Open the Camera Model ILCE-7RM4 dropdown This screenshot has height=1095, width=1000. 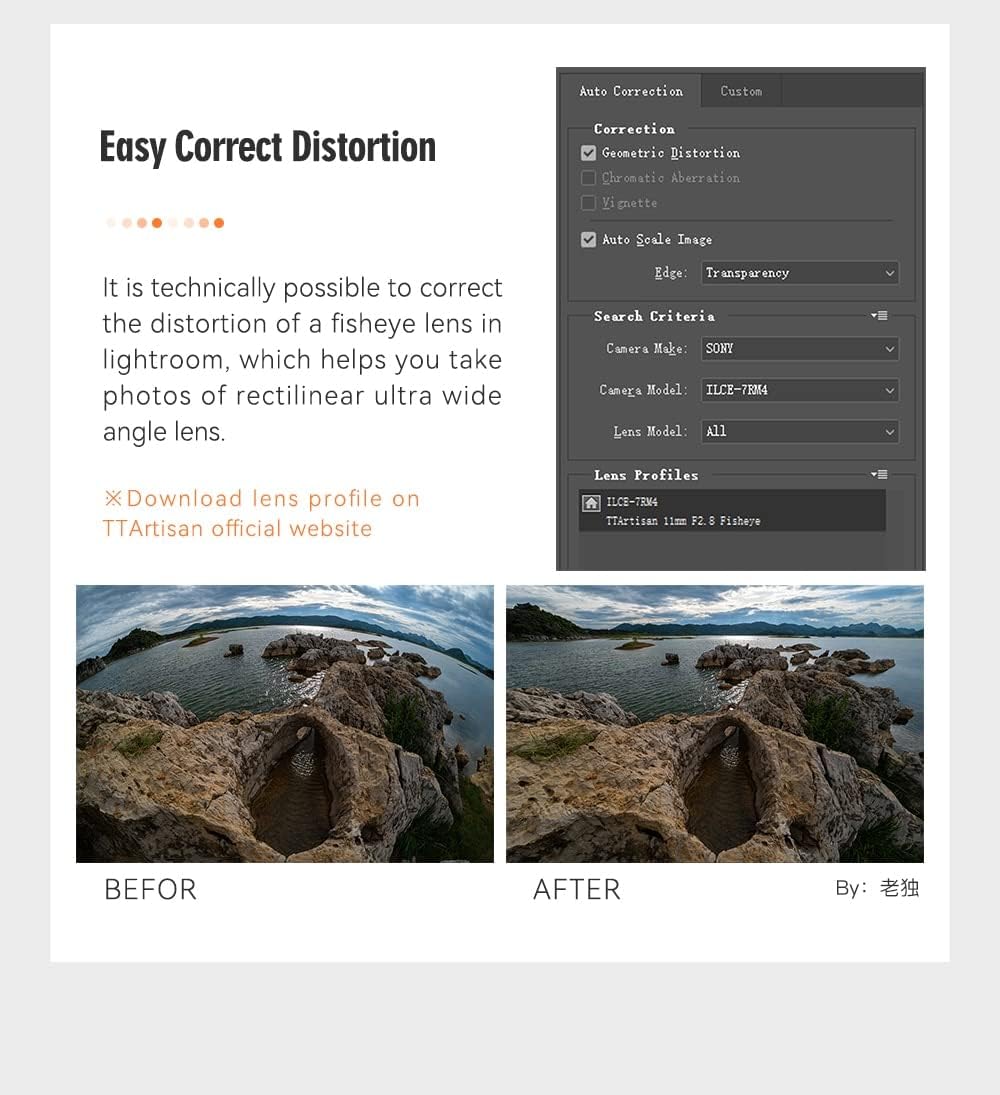coord(798,391)
